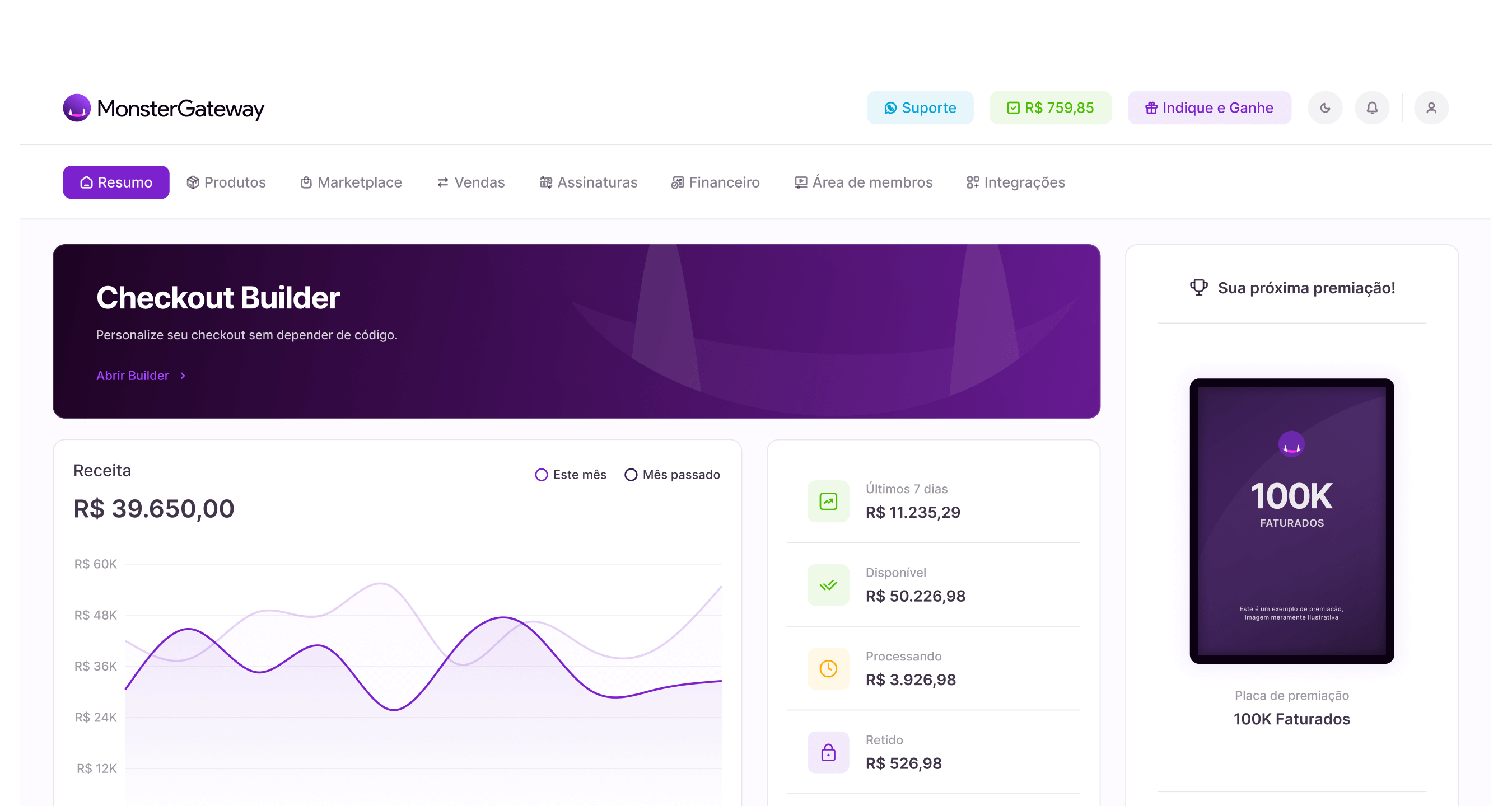Click the Suporte WhatsApp button
This screenshot has width=1512, height=806.
[x=920, y=108]
